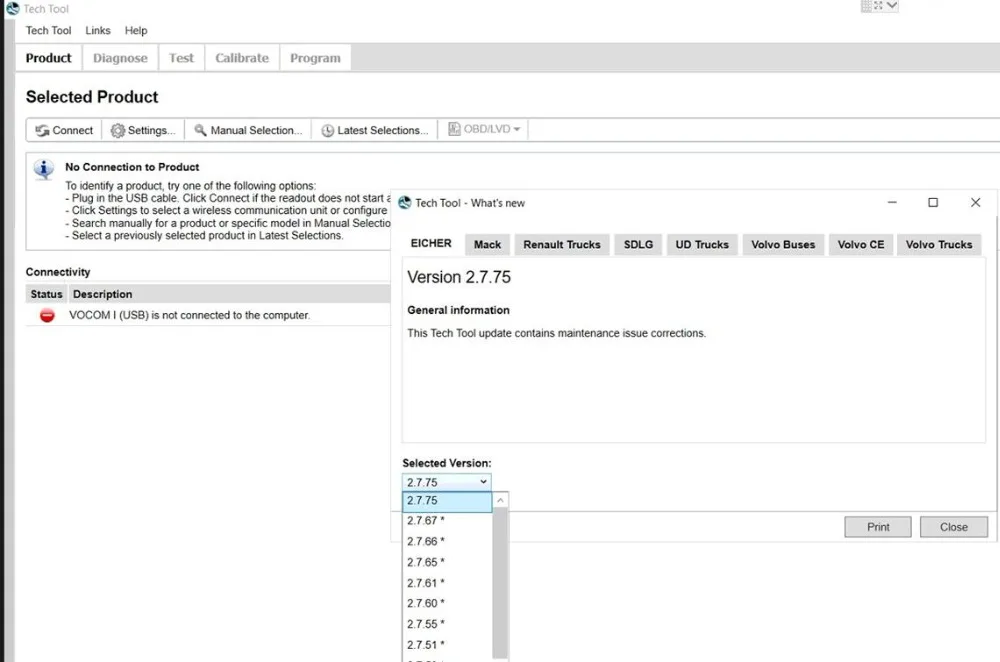
Task: Switch to the Calibrate tab
Action: [x=242, y=58]
